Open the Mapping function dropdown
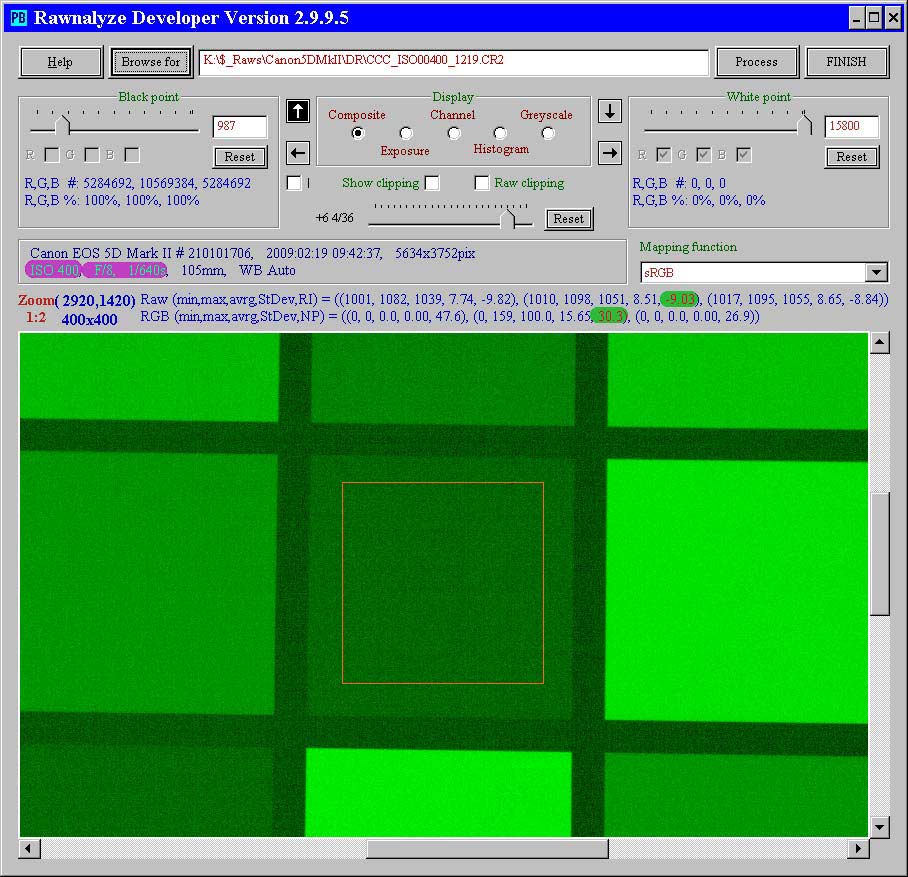The image size is (908, 877). point(876,272)
